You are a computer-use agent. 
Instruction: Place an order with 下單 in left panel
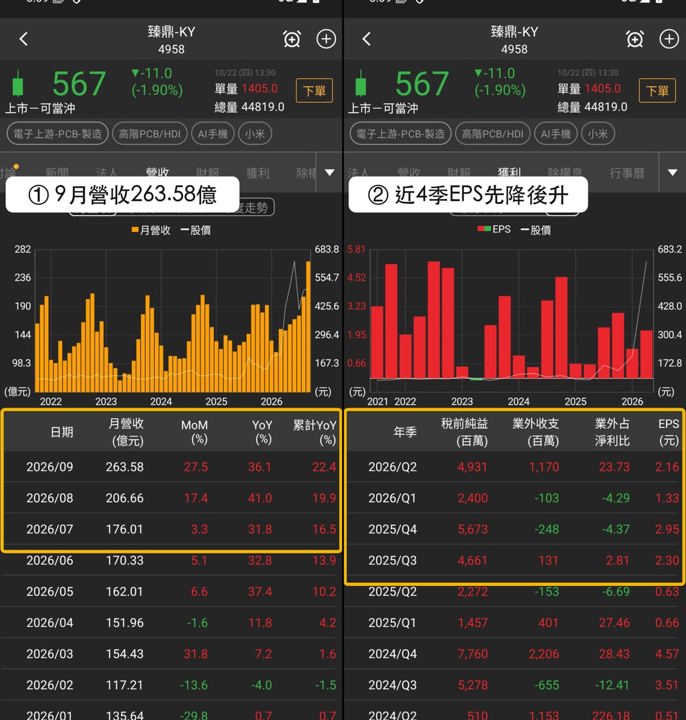coord(315,91)
